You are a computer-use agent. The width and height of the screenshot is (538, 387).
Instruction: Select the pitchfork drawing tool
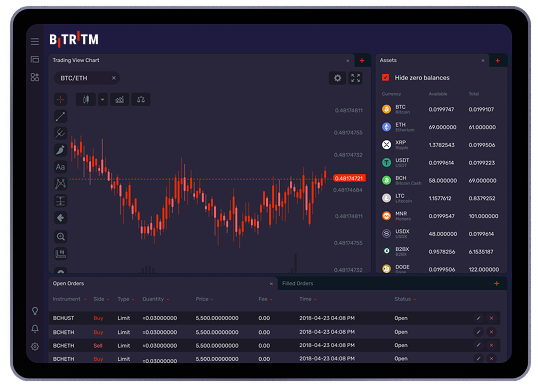[60, 133]
